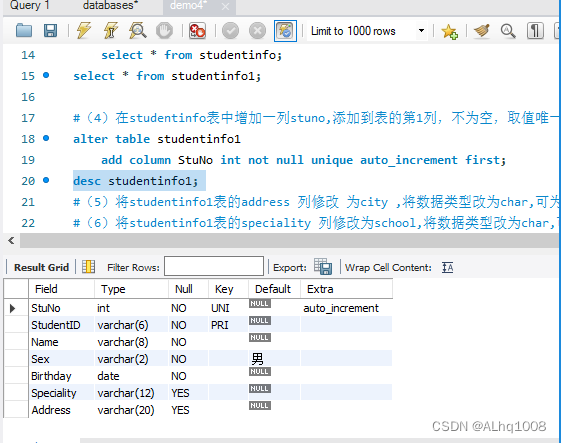The height and width of the screenshot is (443, 561).
Task: Run Explain plan magnifier lightning icon
Action: (137, 31)
